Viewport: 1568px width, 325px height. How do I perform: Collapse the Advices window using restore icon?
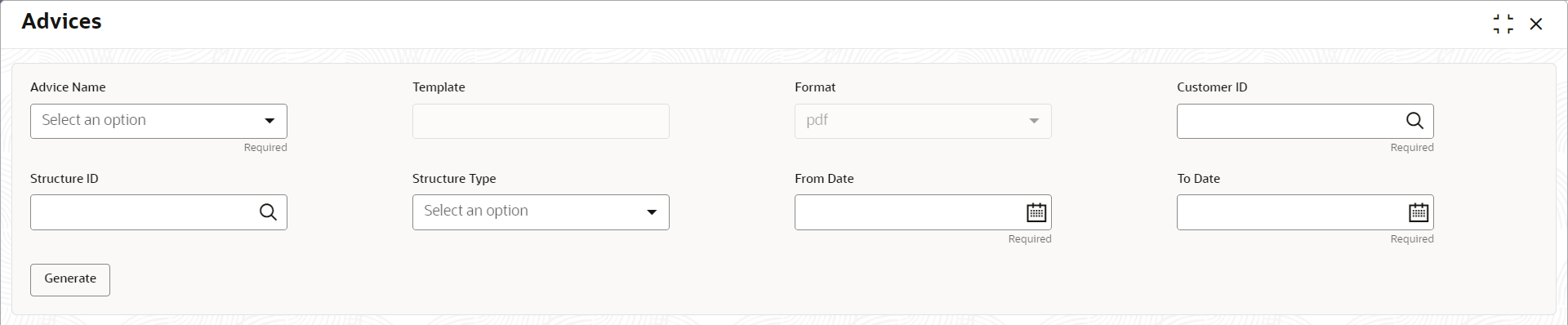click(x=1503, y=24)
